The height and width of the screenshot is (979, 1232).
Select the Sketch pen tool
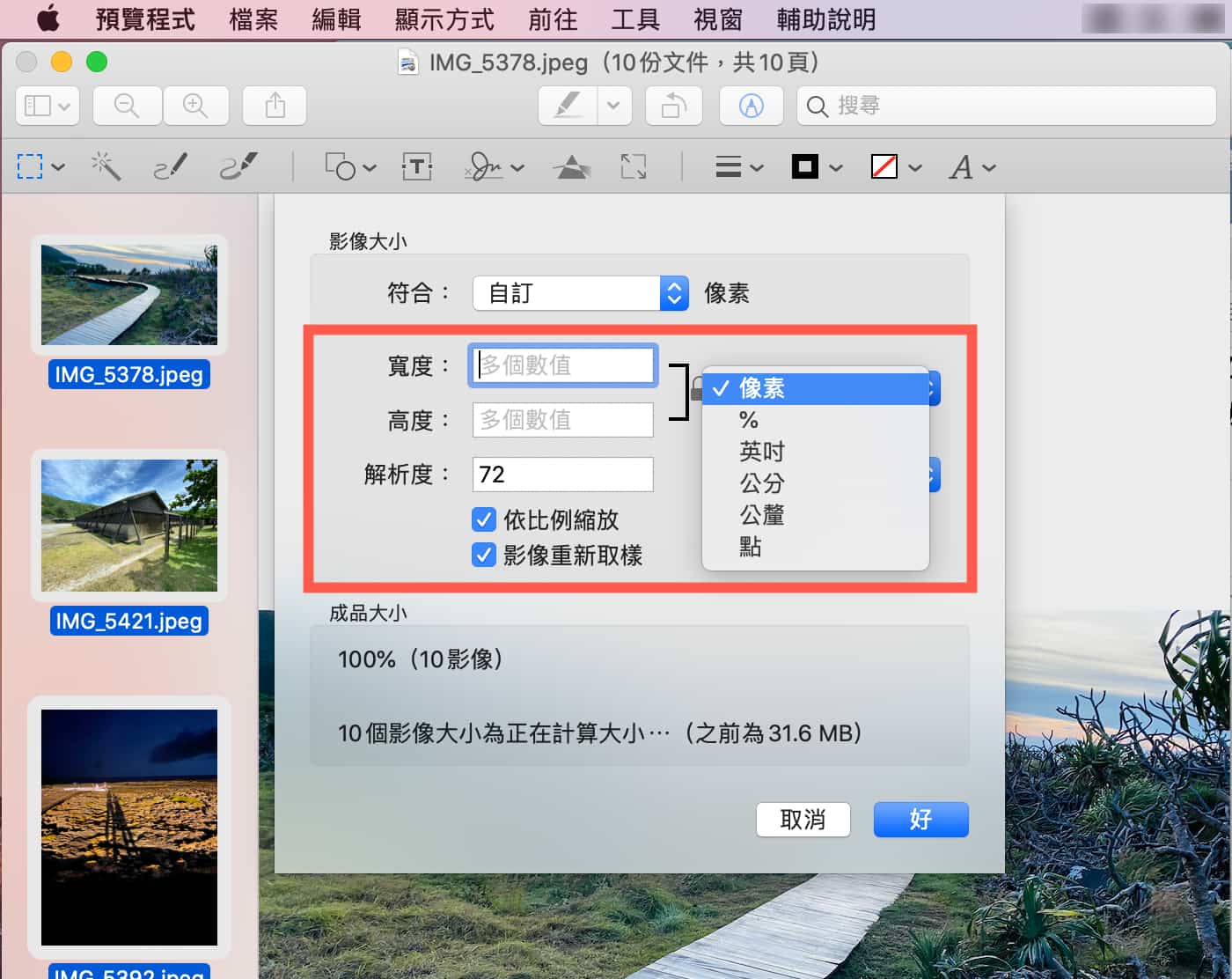tap(171, 166)
